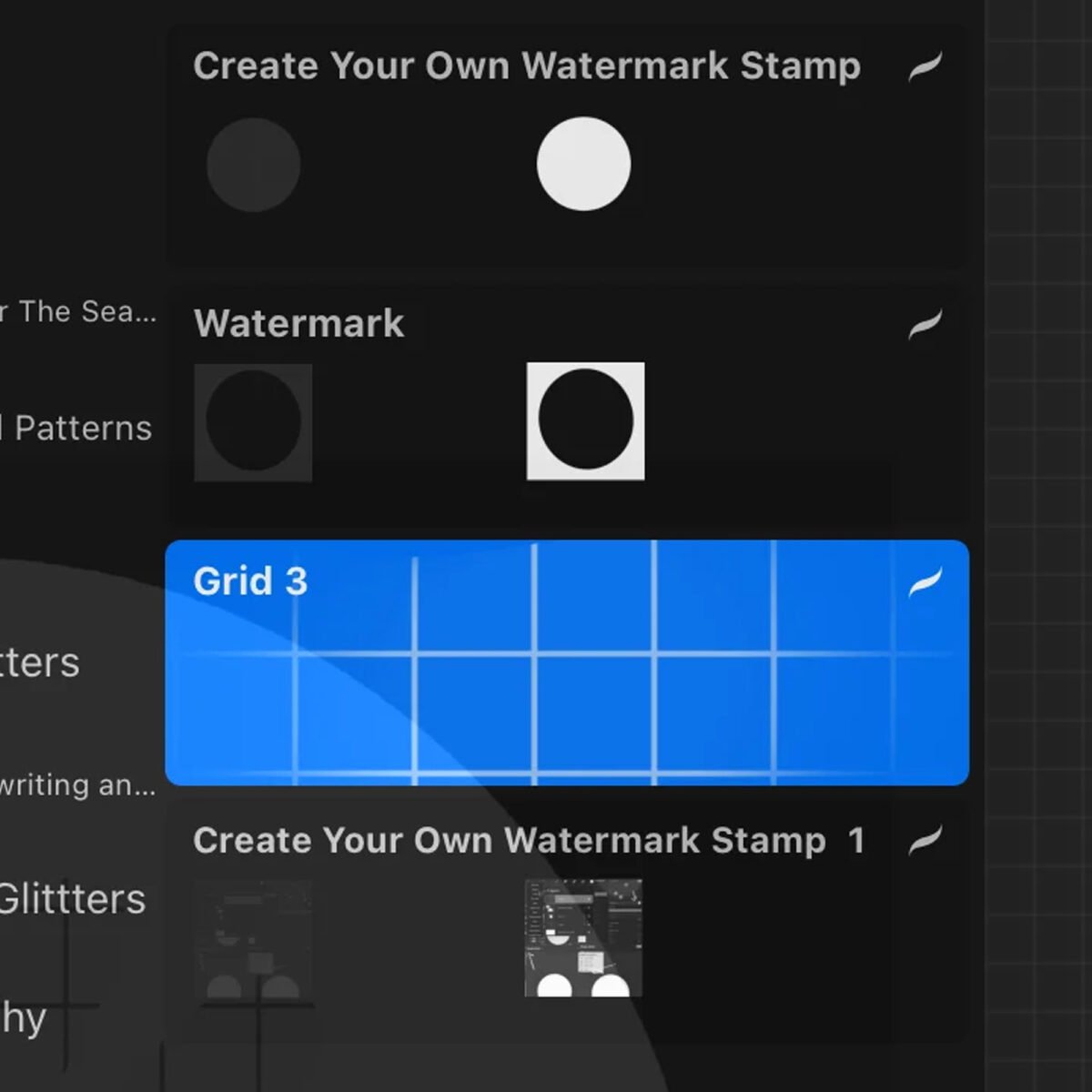Open the brush set ending in 'The Sea...'
Viewport: 1092px width, 1092px height.
(80, 312)
